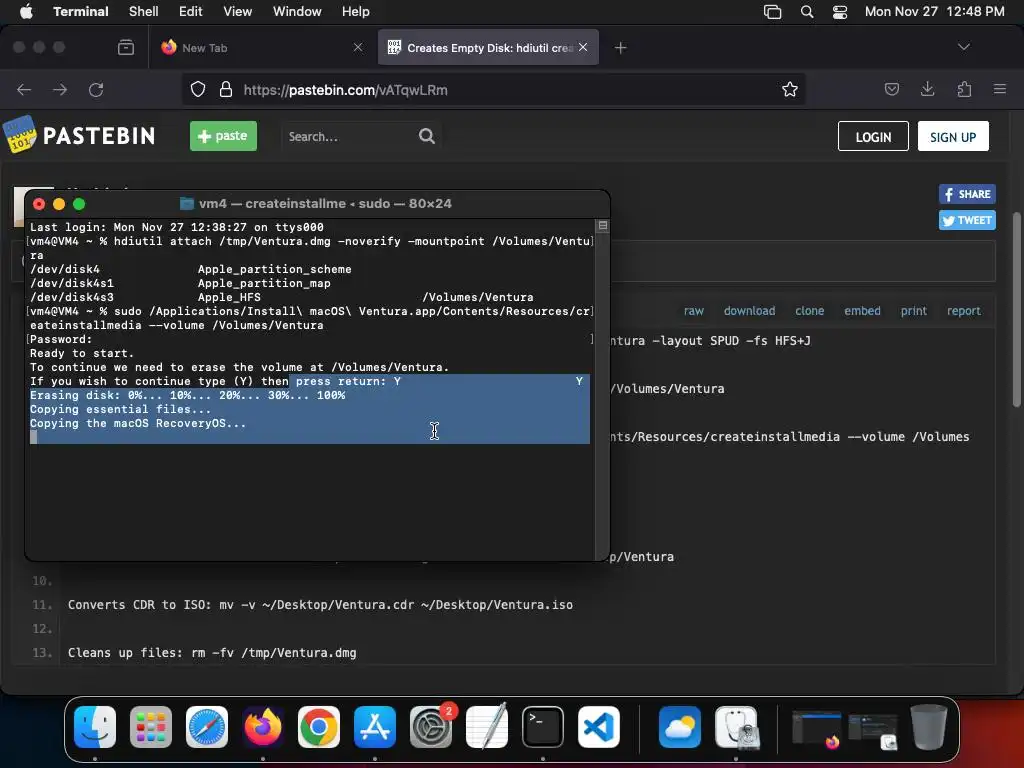
Task: Expand the list all tabs chevron
Action: (x=964, y=47)
